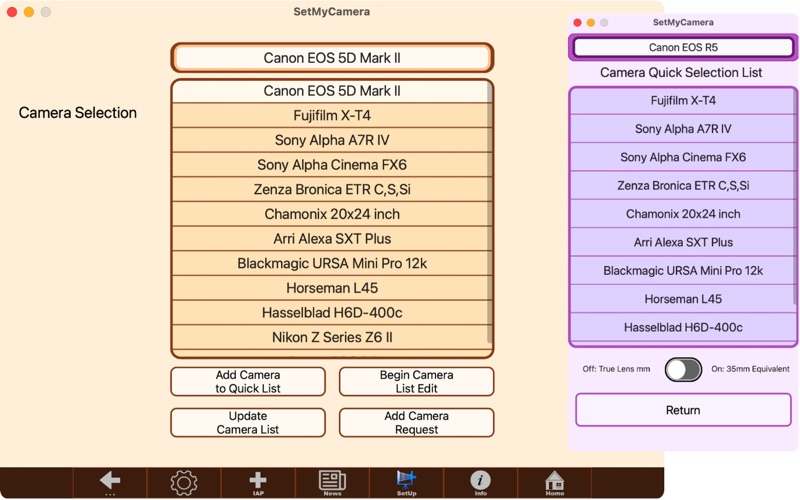Minimize the purple SetMyCamera window
This screenshot has height=500, width=800.
pyautogui.click(x=591, y=22)
